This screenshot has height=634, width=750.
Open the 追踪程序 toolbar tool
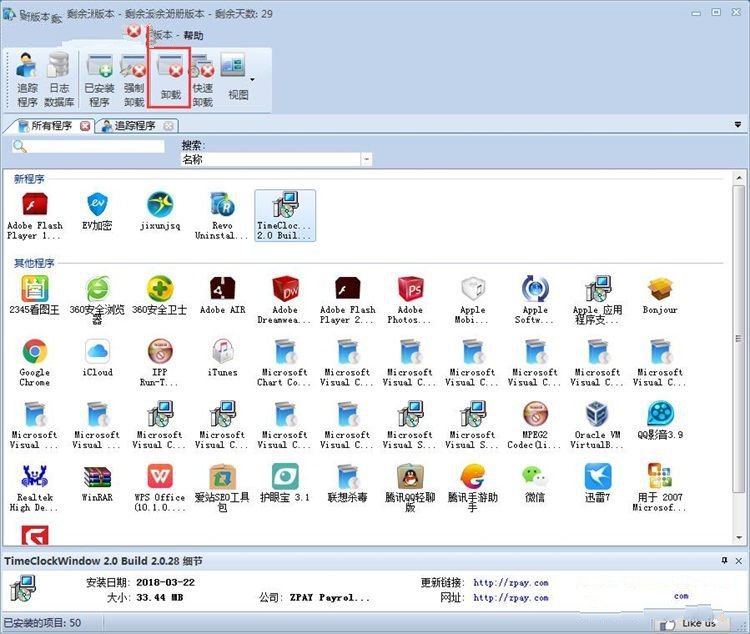(x=27, y=80)
